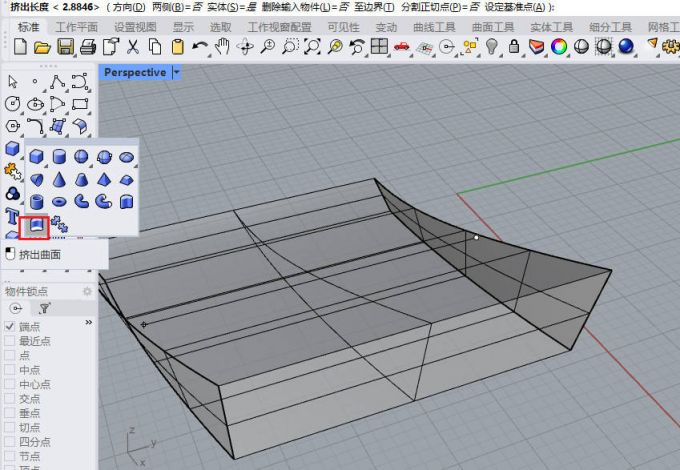Click the Cut scissors icon

coord(133,46)
